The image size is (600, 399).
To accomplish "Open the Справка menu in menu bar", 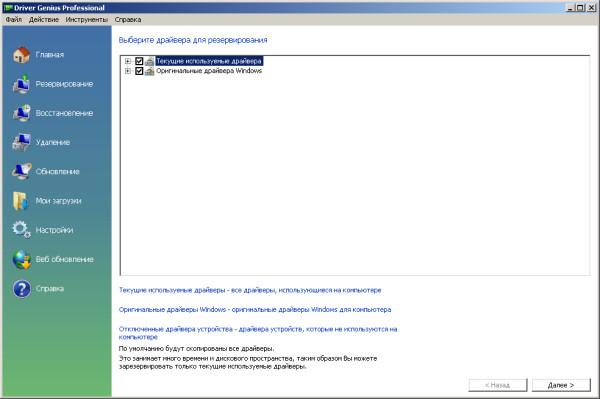I will pos(128,20).
